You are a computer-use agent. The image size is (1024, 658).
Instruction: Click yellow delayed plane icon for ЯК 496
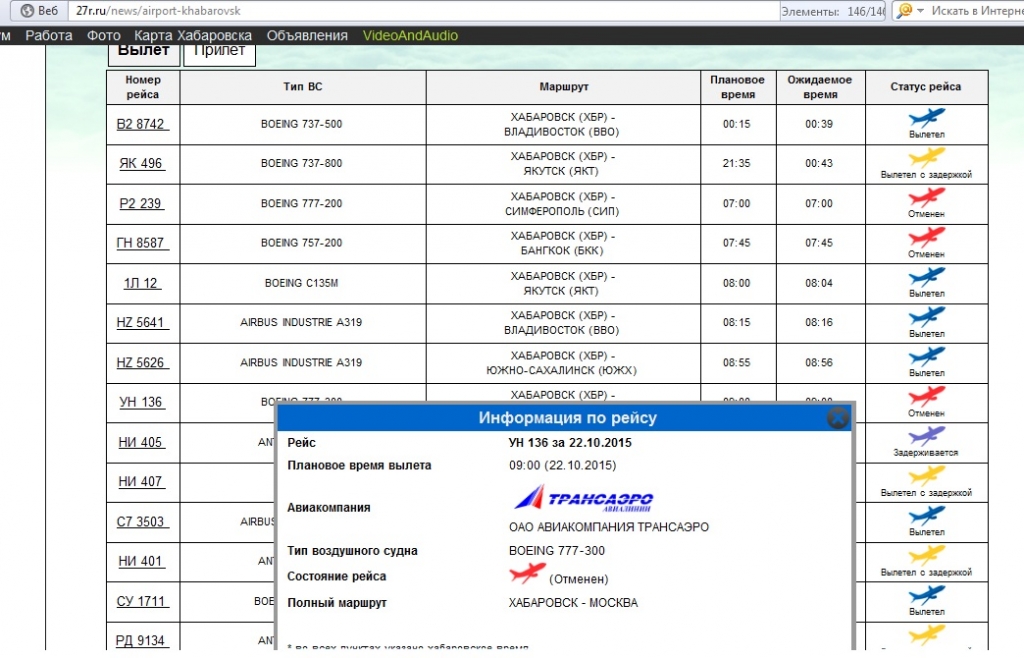[926, 157]
